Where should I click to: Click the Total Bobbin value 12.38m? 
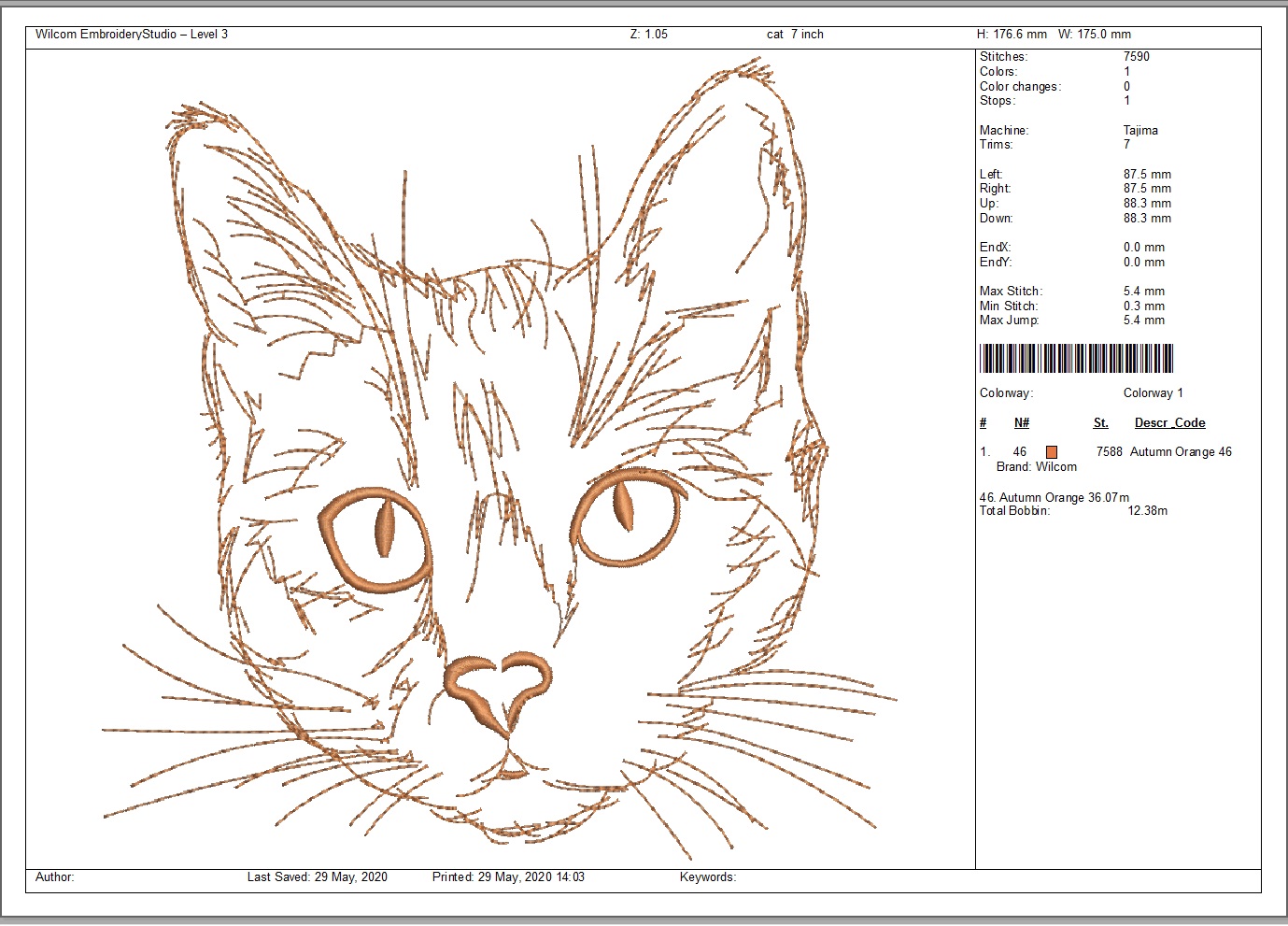pos(1147,511)
